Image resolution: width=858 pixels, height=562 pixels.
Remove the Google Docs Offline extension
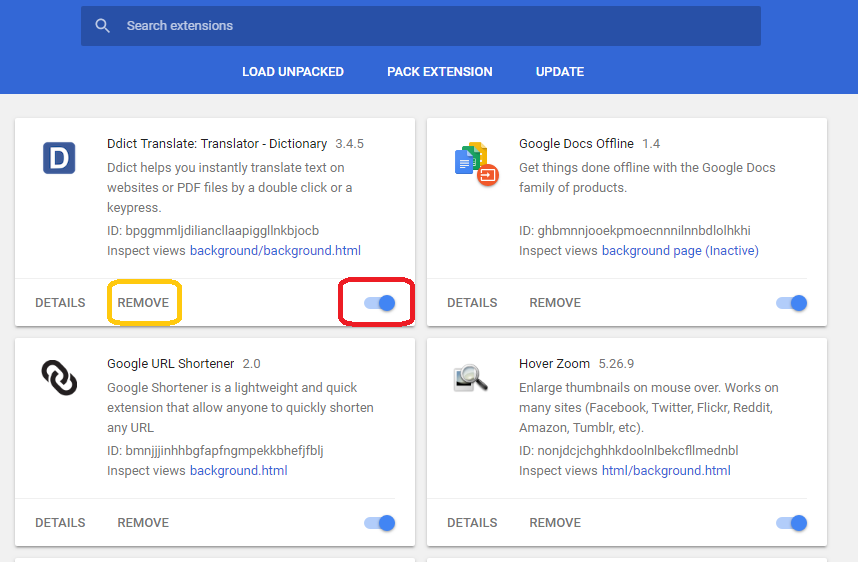[555, 303]
